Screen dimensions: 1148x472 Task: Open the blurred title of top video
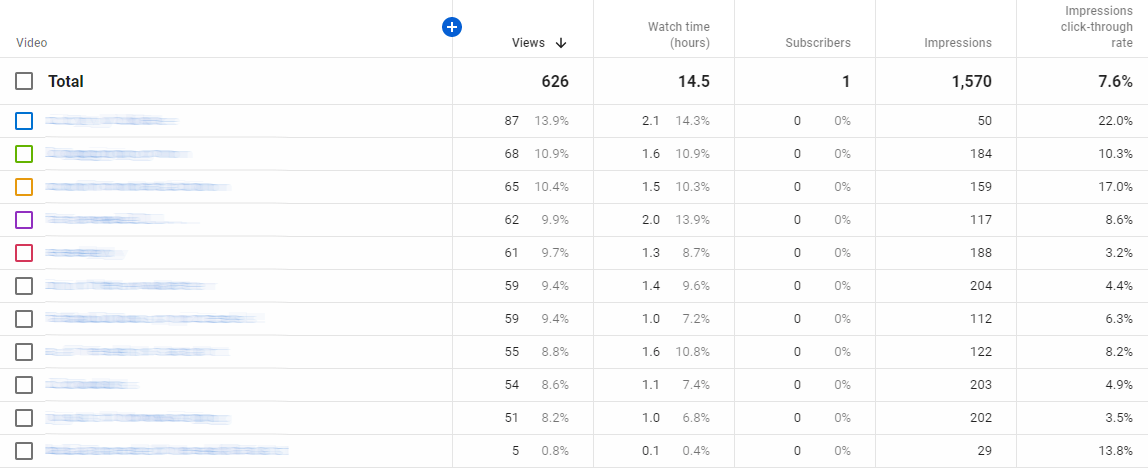point(111,121)
